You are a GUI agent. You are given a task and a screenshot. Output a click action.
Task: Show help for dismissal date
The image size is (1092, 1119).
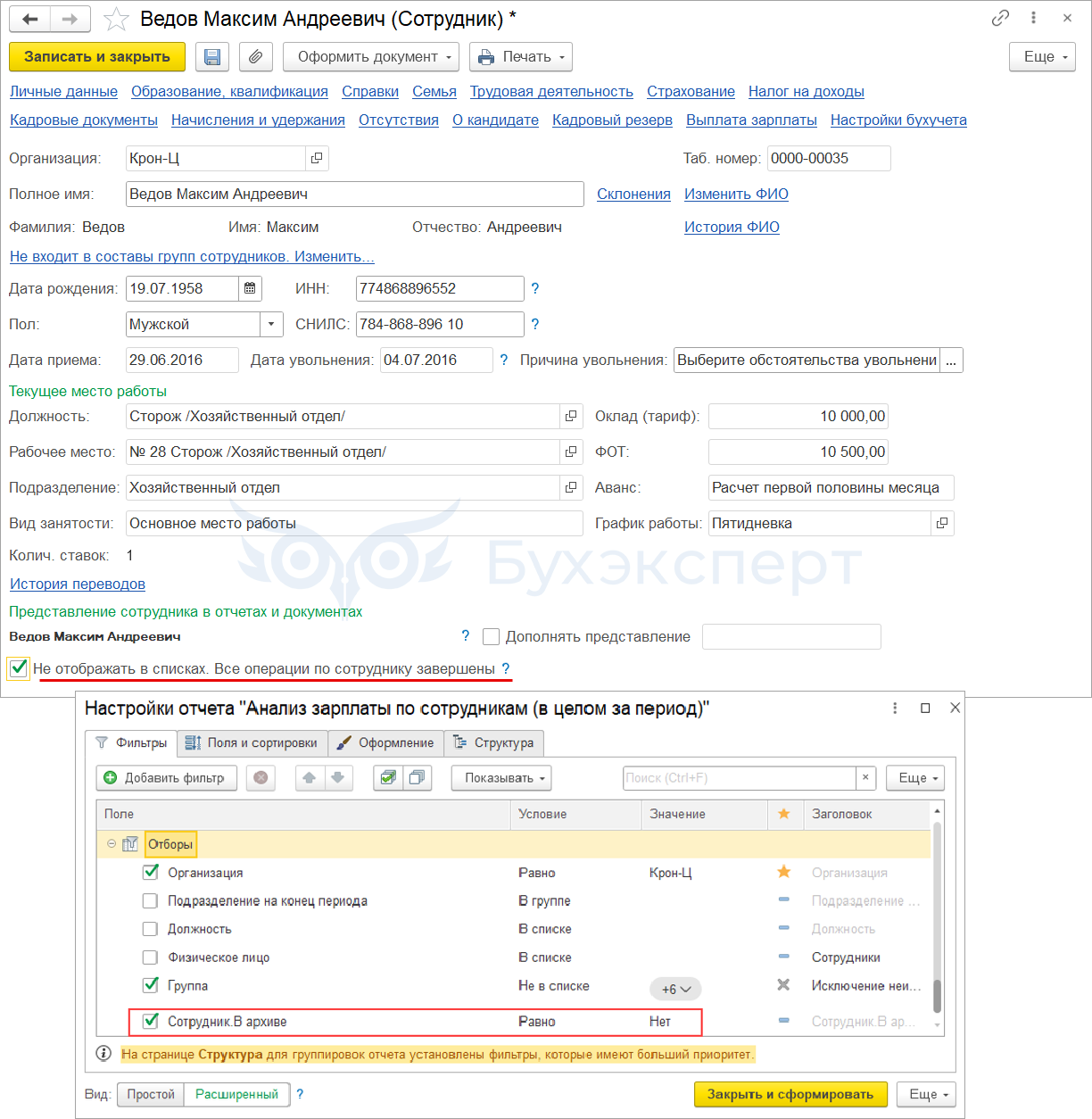click(x=504, y=361)
